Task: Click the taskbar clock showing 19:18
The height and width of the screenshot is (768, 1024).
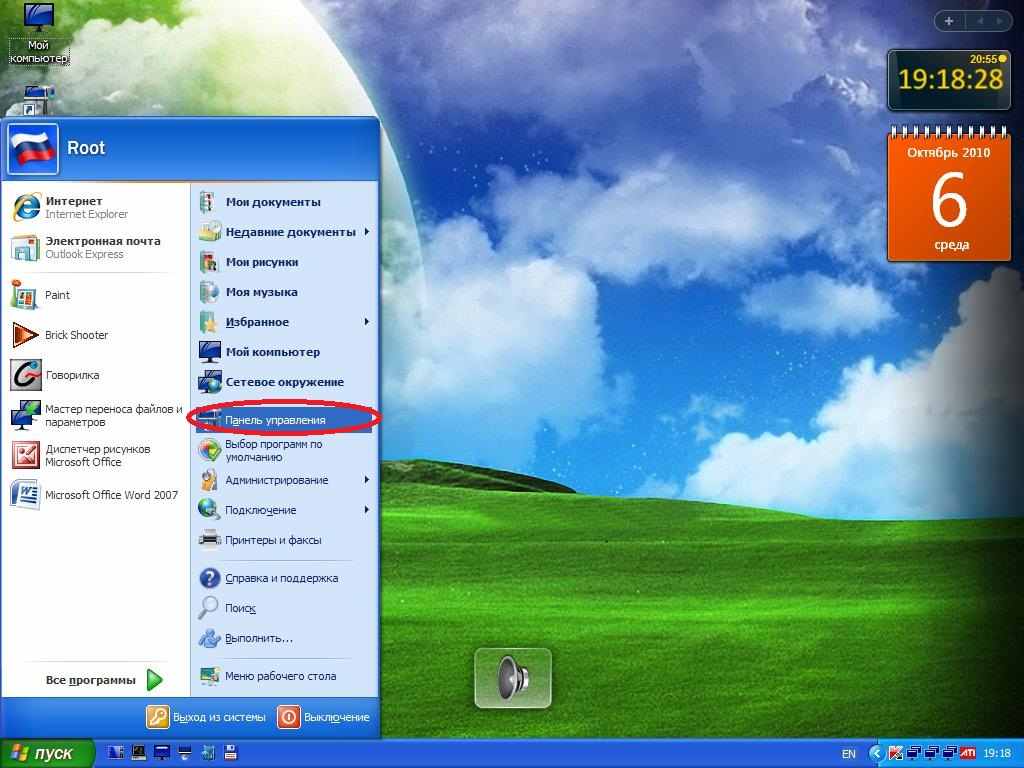Action: pos(997,754)
